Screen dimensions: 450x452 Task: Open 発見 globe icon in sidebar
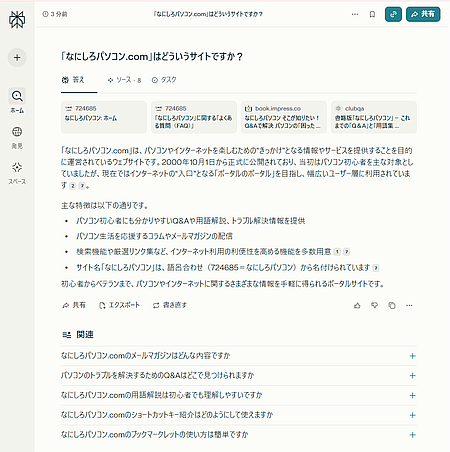click(x=17, y=132)
